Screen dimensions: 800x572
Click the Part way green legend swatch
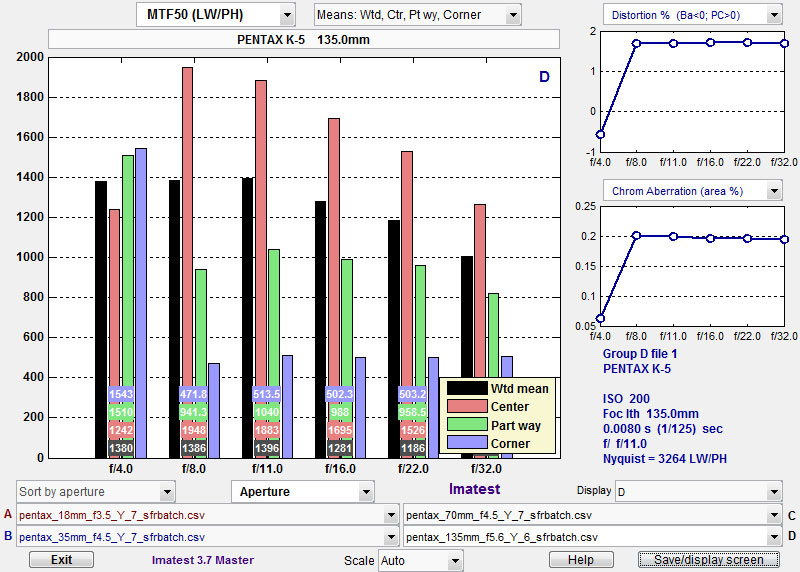tap(467, 425)
